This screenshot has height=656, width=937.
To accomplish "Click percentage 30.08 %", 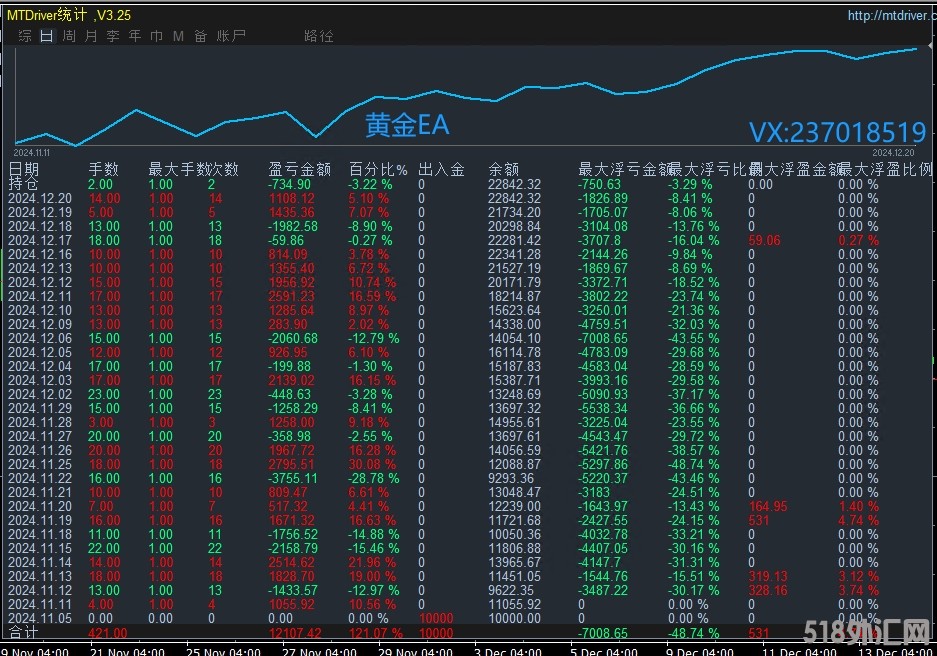I will 372,464.
